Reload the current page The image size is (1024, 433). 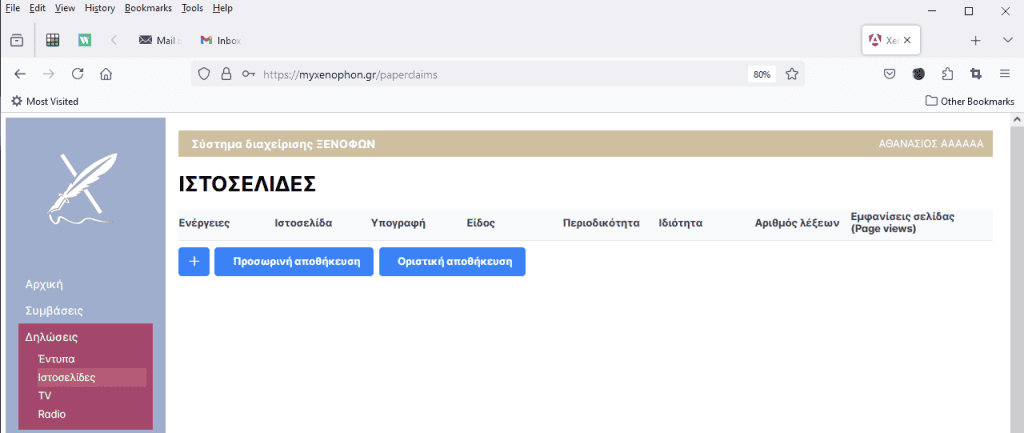pyautogui.click(x=77, y=73)
